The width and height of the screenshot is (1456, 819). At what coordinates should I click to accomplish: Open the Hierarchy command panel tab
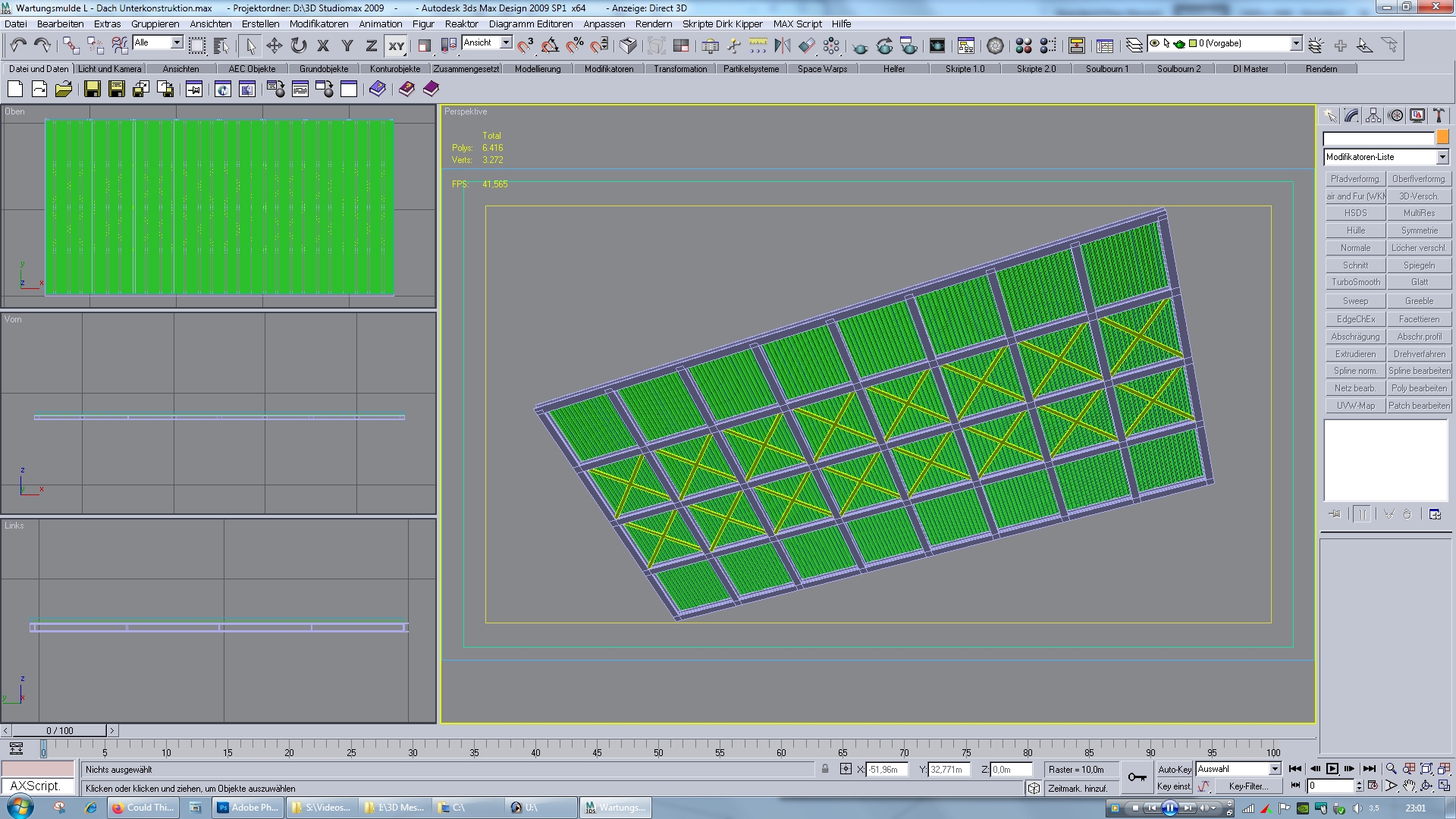point(1373,115)
